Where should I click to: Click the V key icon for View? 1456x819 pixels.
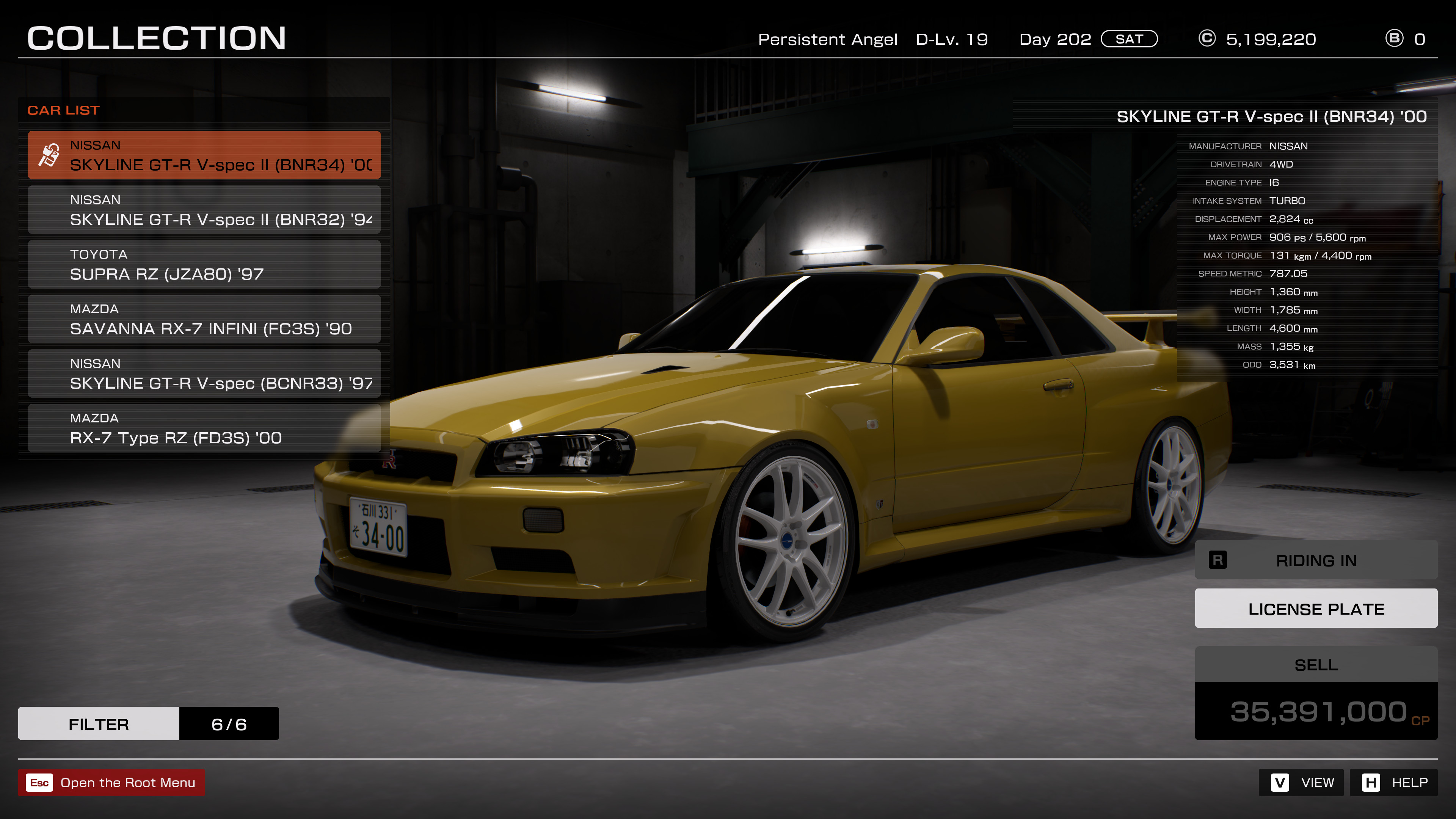(1280, 782)
